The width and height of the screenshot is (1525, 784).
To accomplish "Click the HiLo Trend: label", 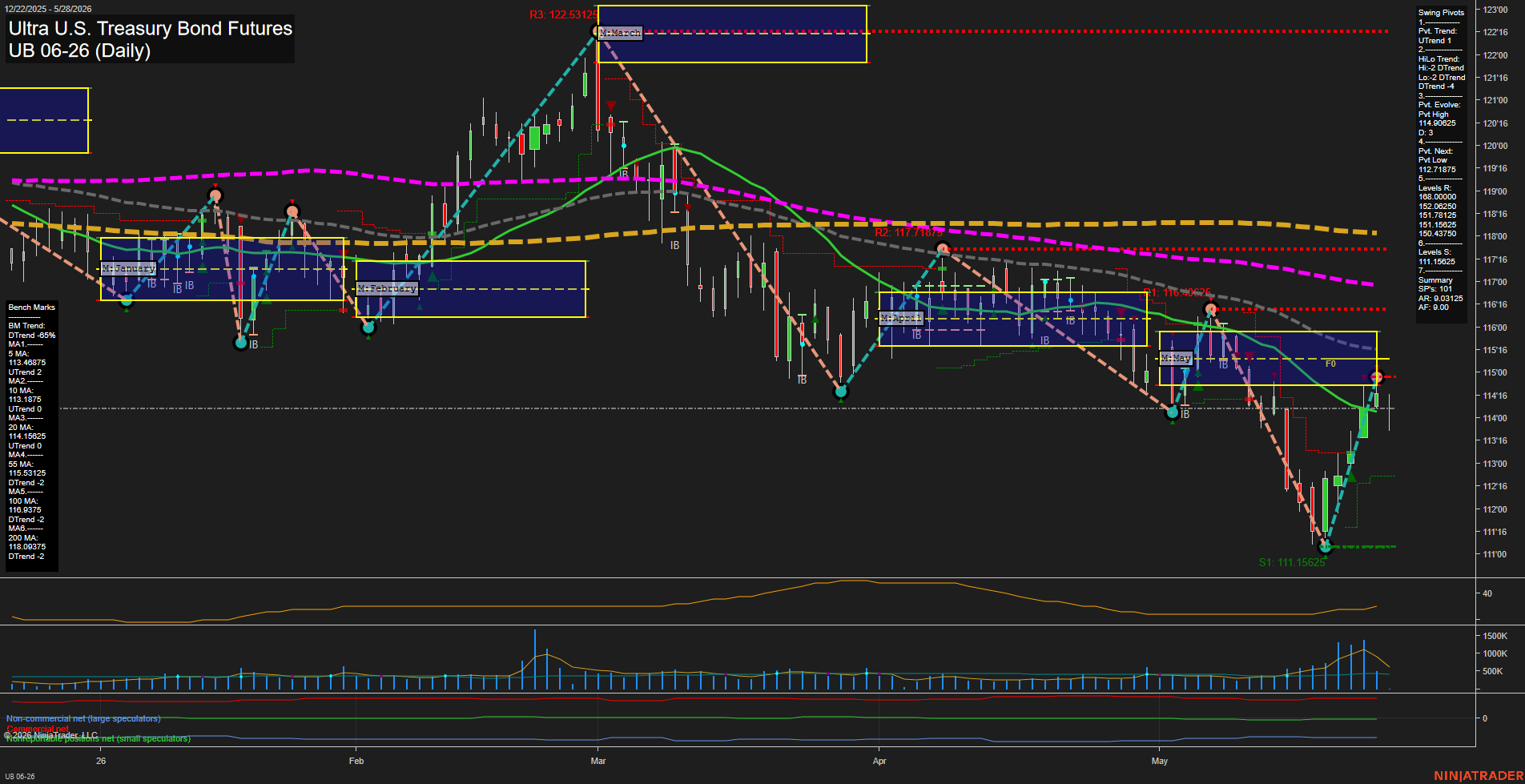I will coord(1438,59).
